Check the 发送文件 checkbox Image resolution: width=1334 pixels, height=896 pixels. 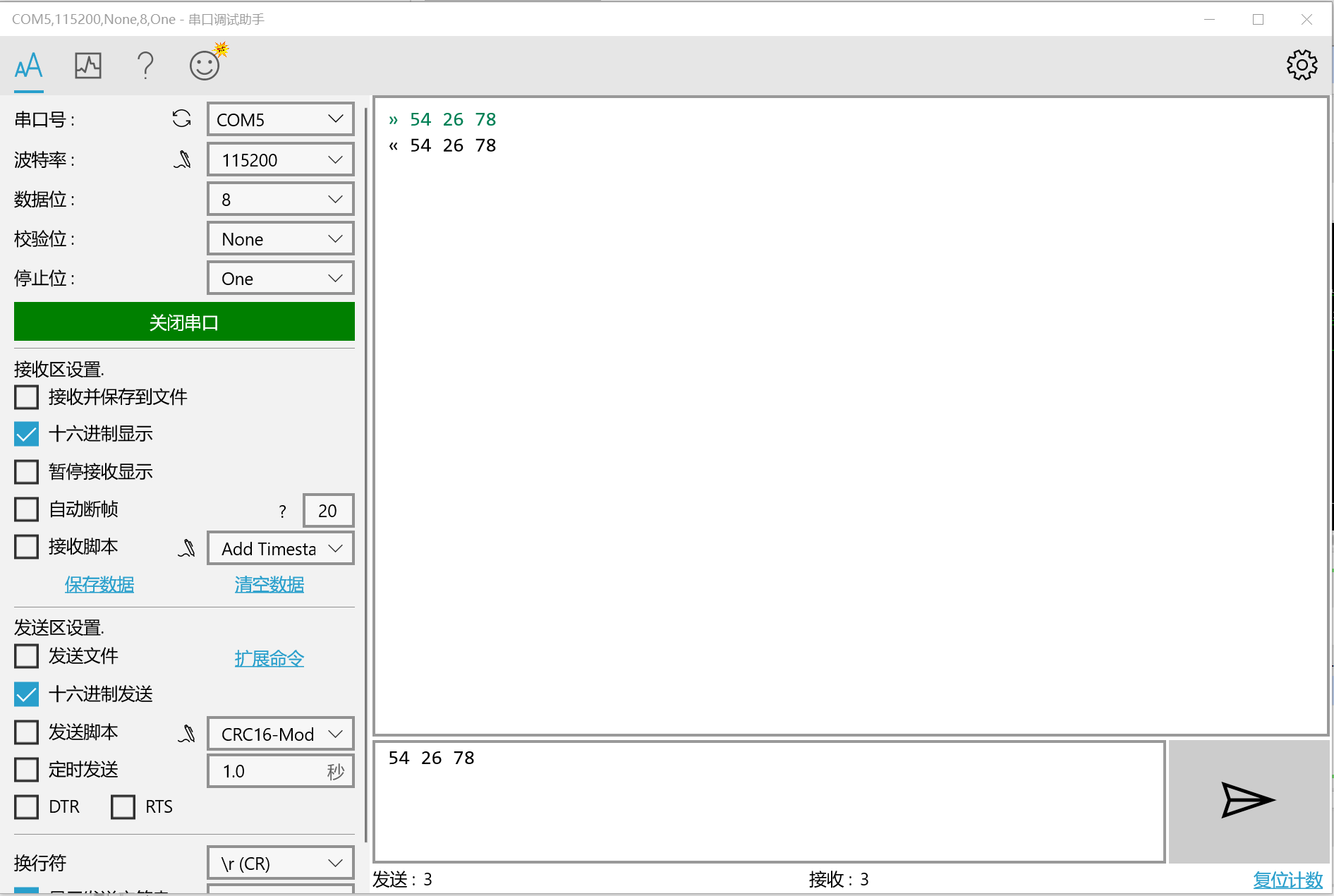[x=27, y=656]
